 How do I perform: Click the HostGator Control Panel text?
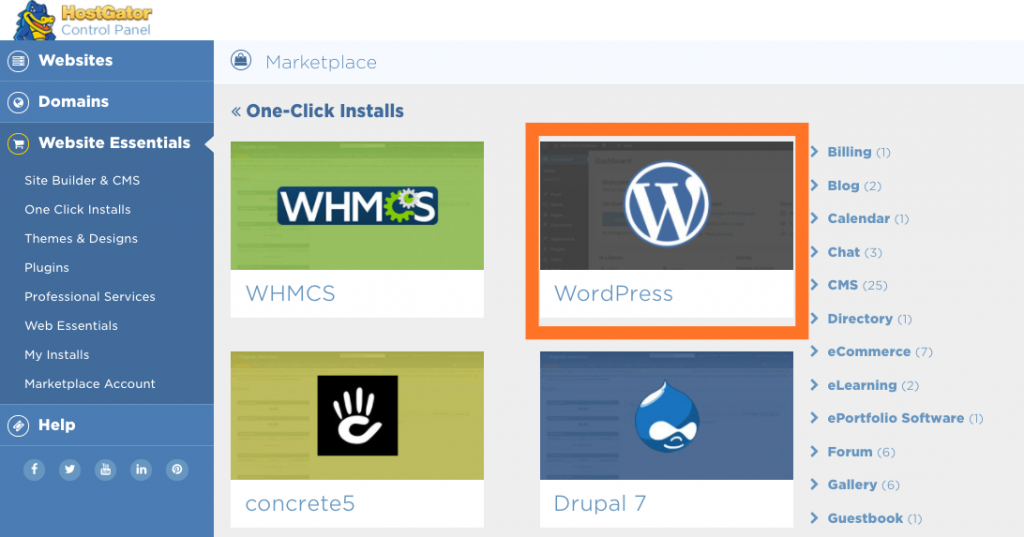pyautogui.click(x=106, y=21)
